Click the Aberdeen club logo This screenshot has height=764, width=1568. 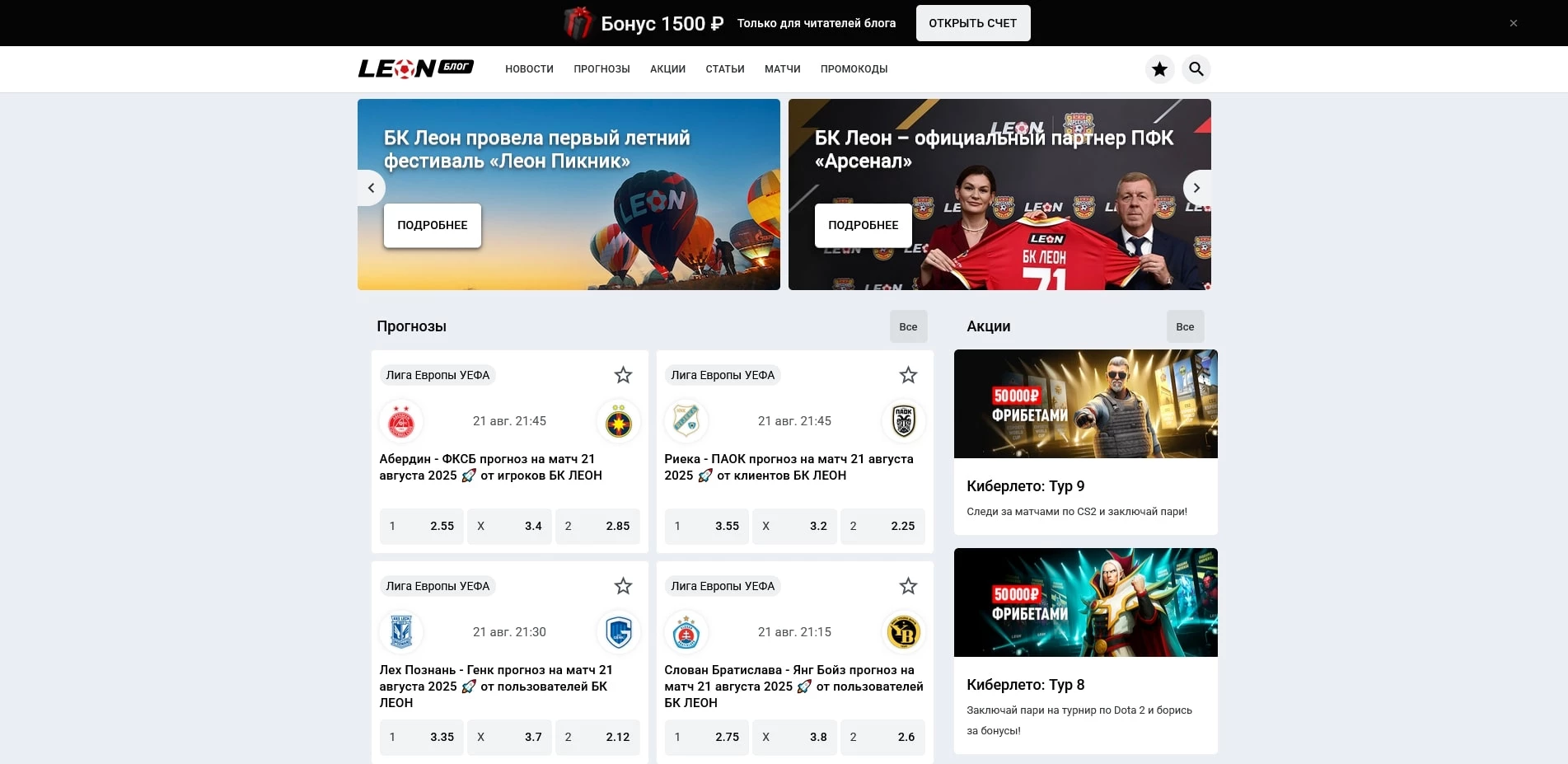coord(401,422)
